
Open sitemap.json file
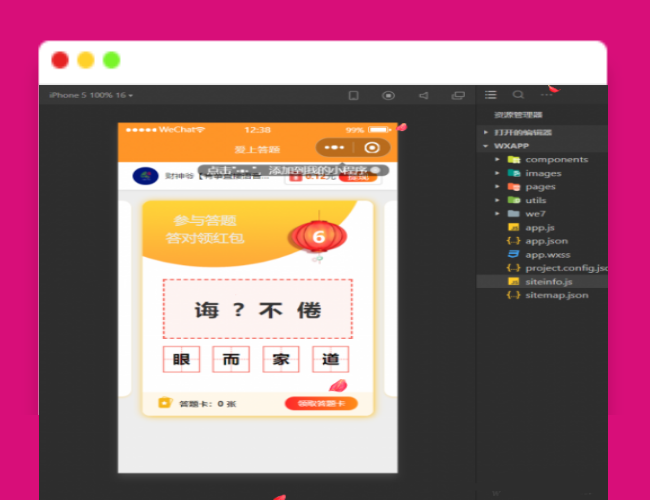click(x=557, y=295)
